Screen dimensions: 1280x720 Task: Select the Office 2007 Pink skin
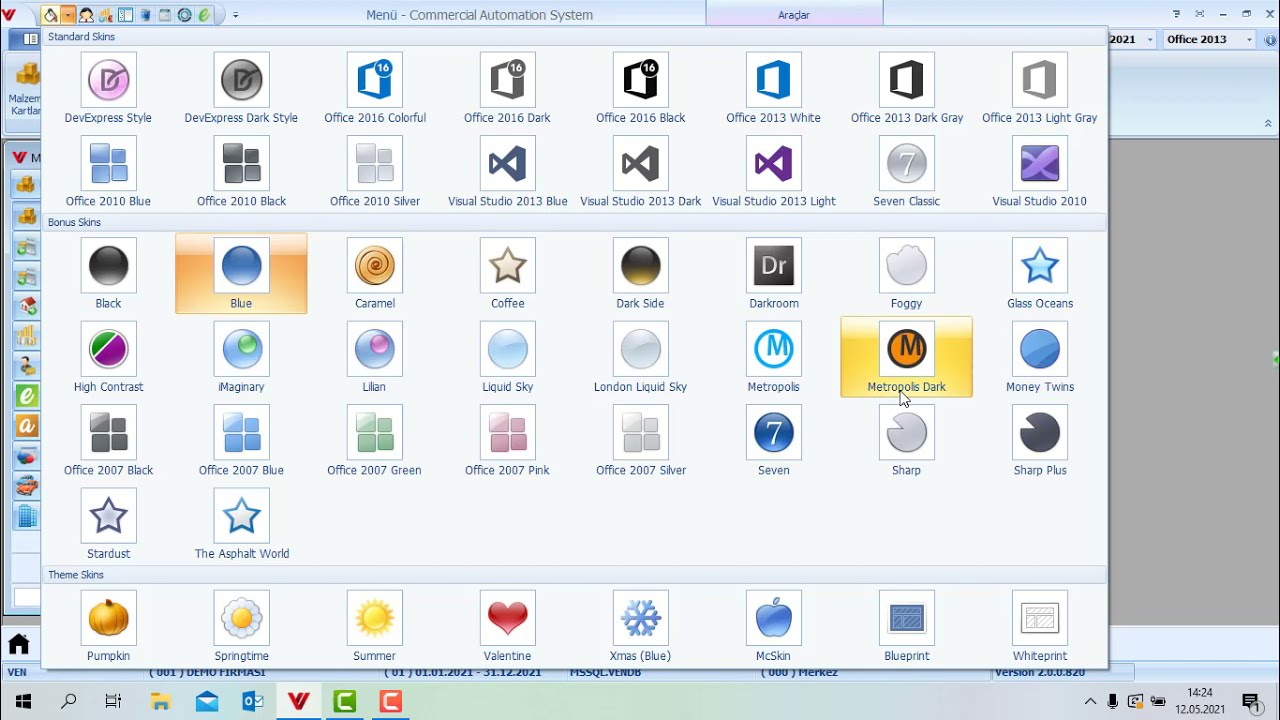(x=507, y=440)
